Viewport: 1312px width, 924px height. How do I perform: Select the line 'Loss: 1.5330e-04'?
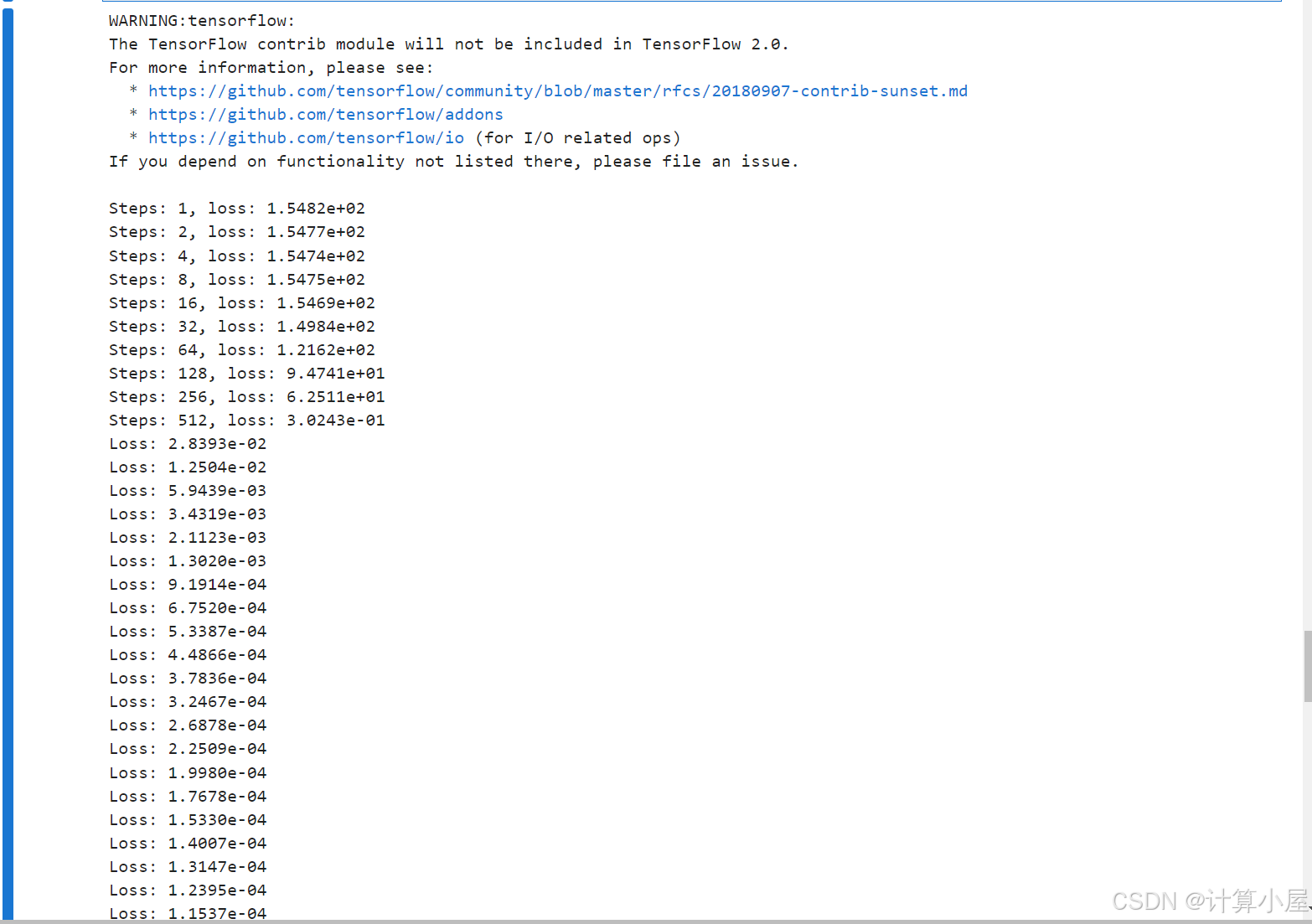[188, 820]
